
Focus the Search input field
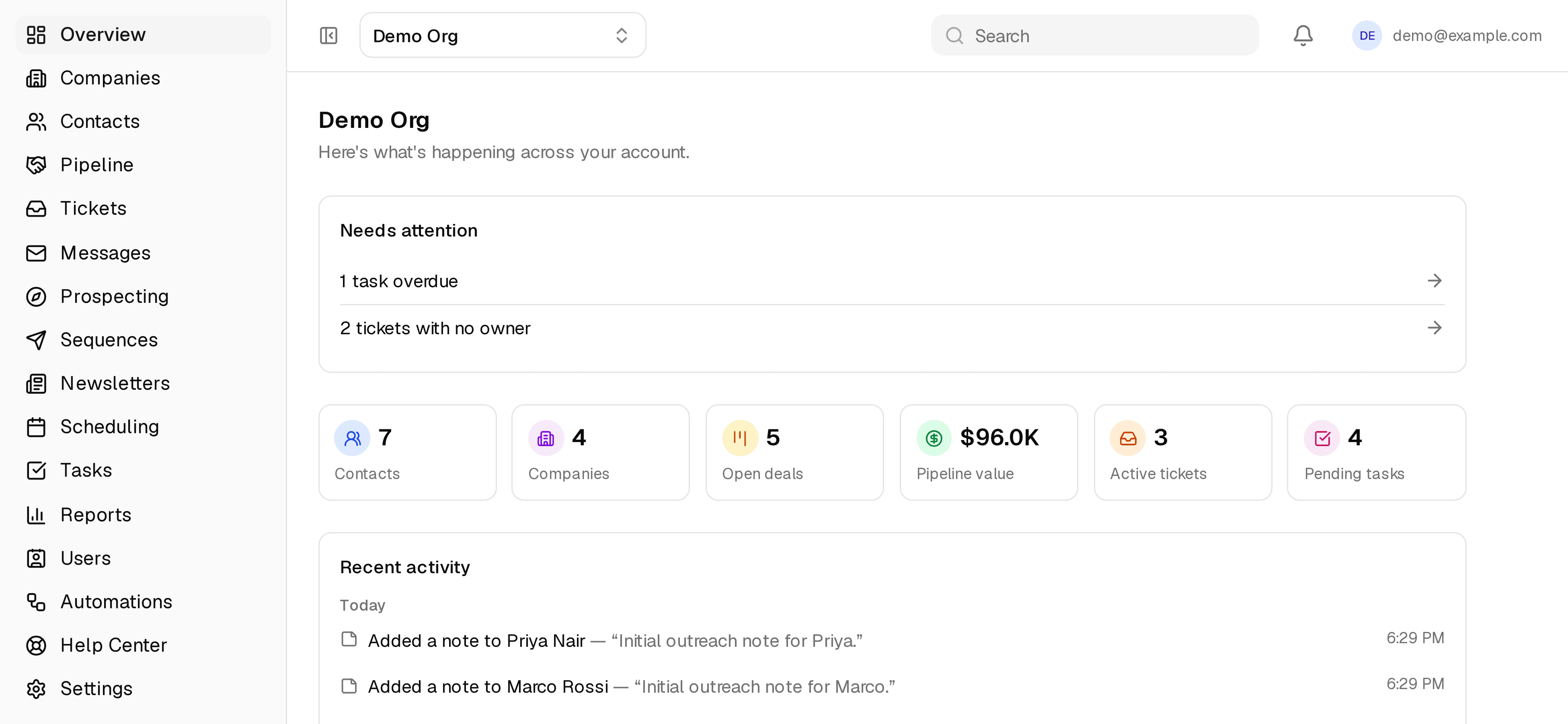[x=1094, y=35]
